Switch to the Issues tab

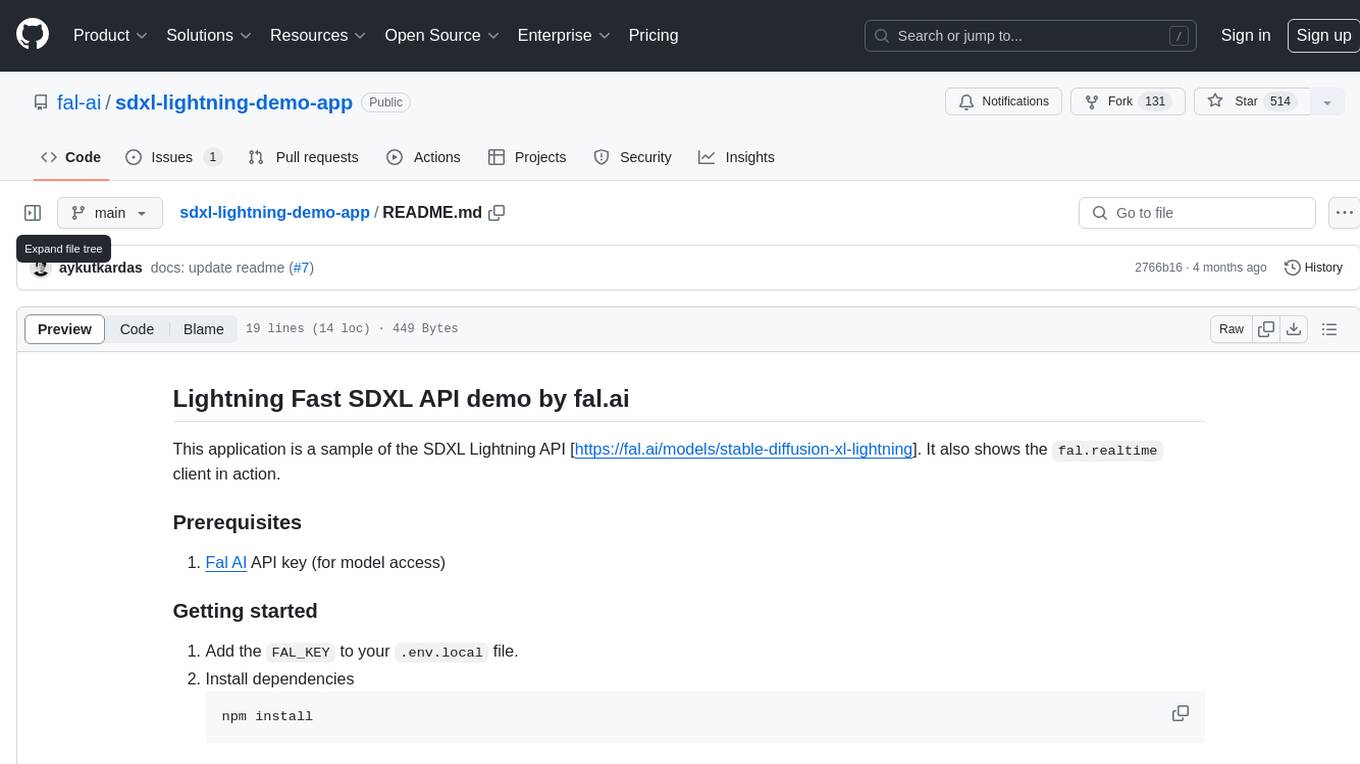pyautogui.click(x=173, y=157)
